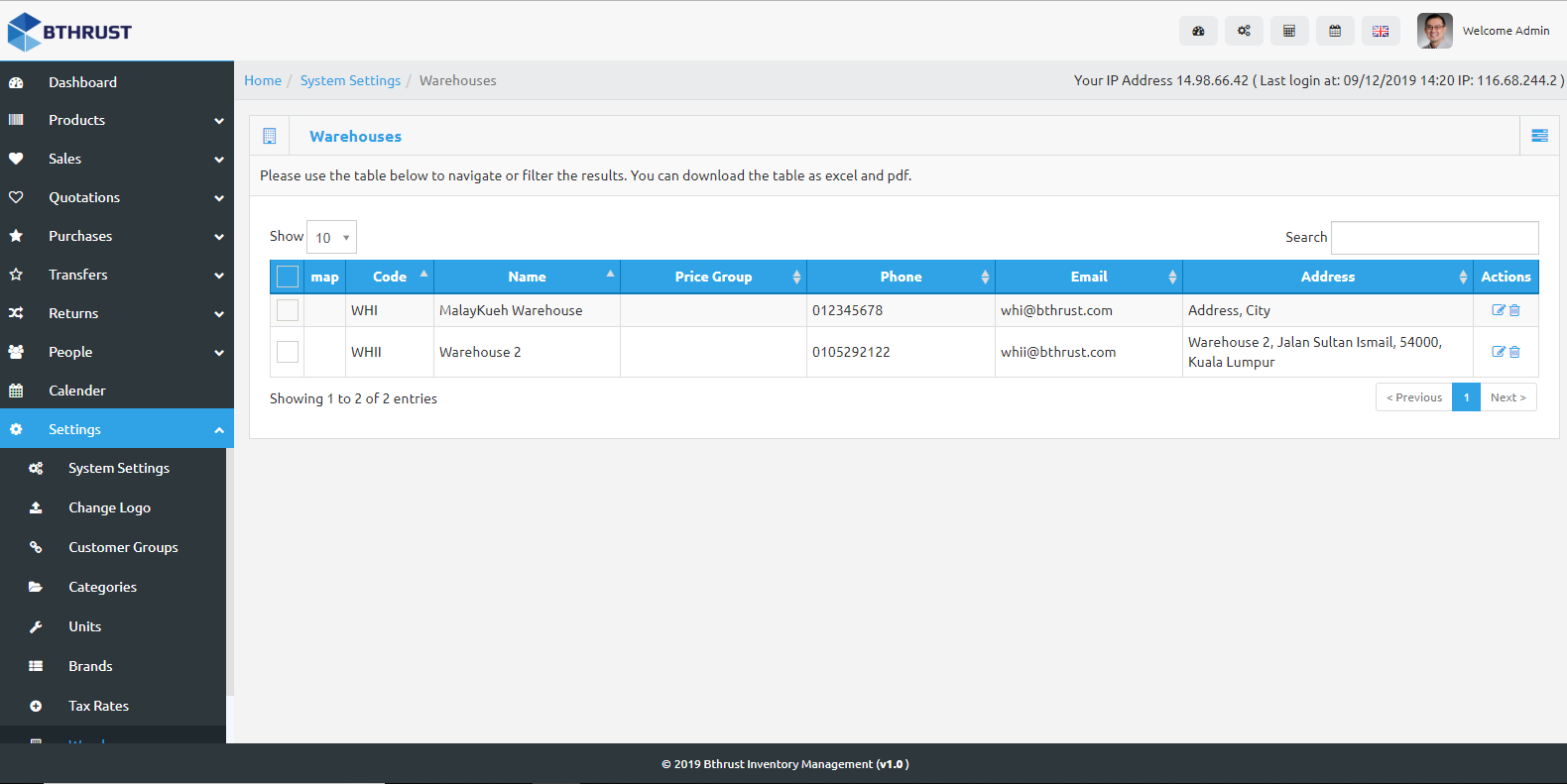Open Customer Groups submenu item
This screenshot has width=1567, height=784.
tap(113, 547)
